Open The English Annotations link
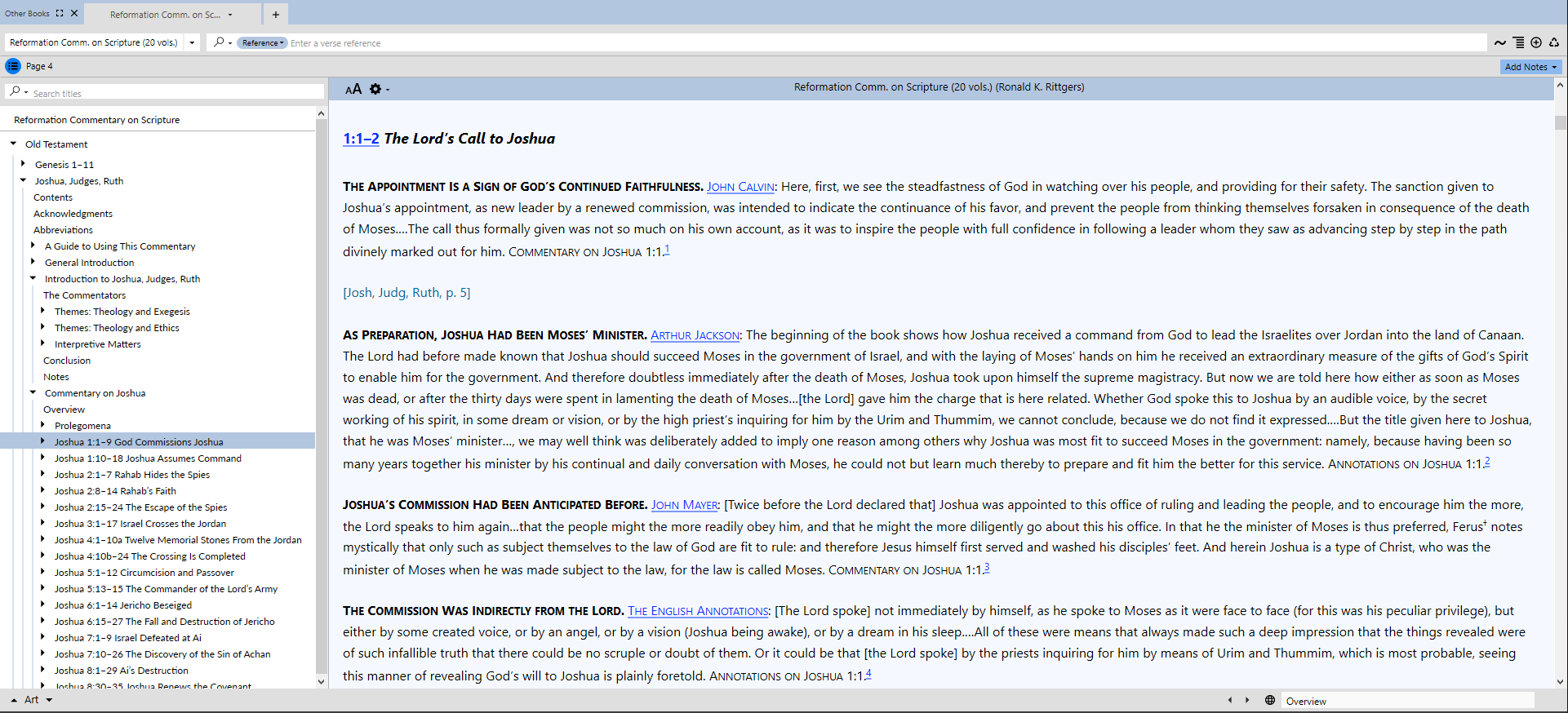 [698, 611]
